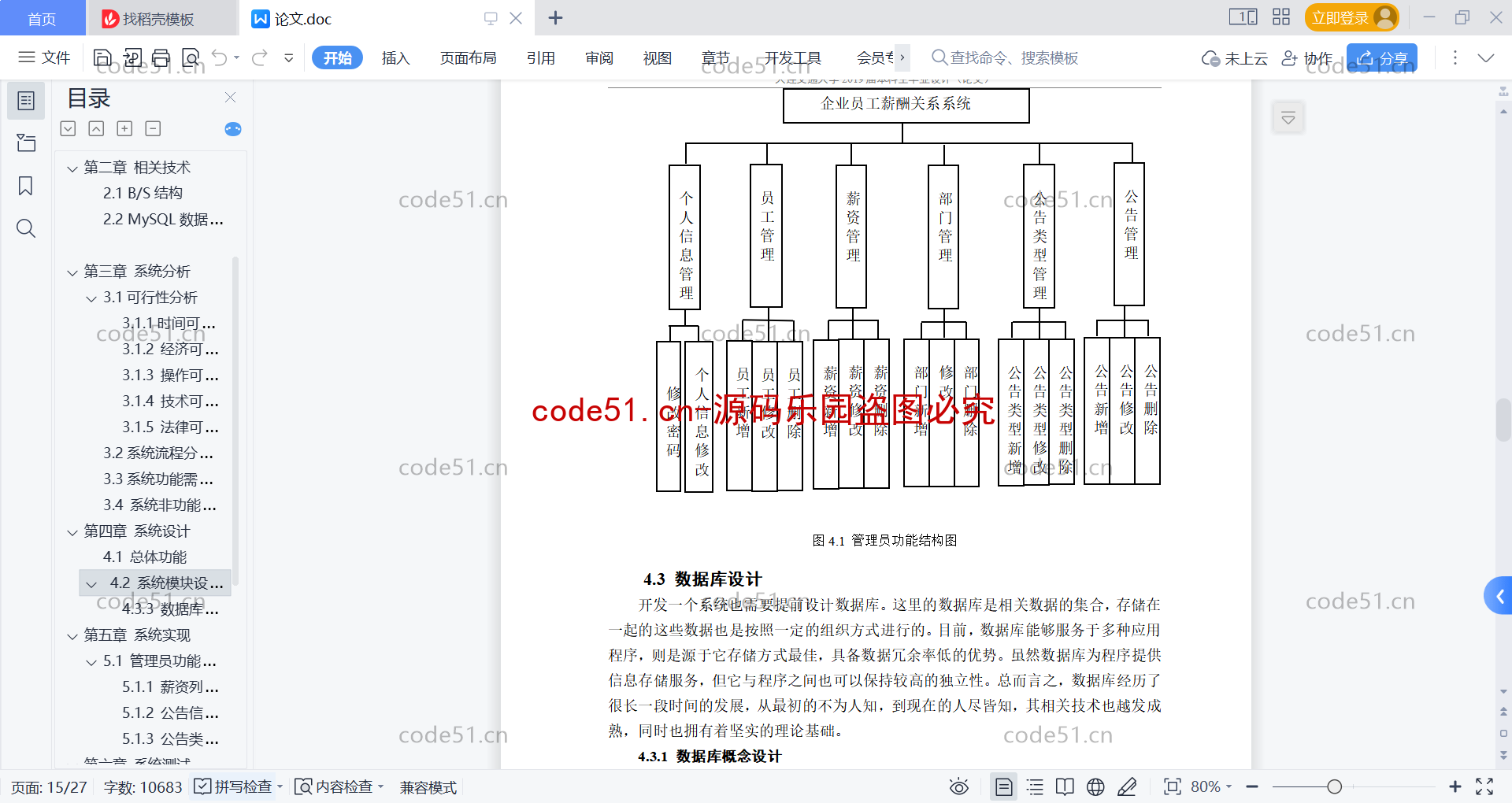Click the zoom slider handle
Viewport: 1512px width, 803px height.
tap(1334, 786)
